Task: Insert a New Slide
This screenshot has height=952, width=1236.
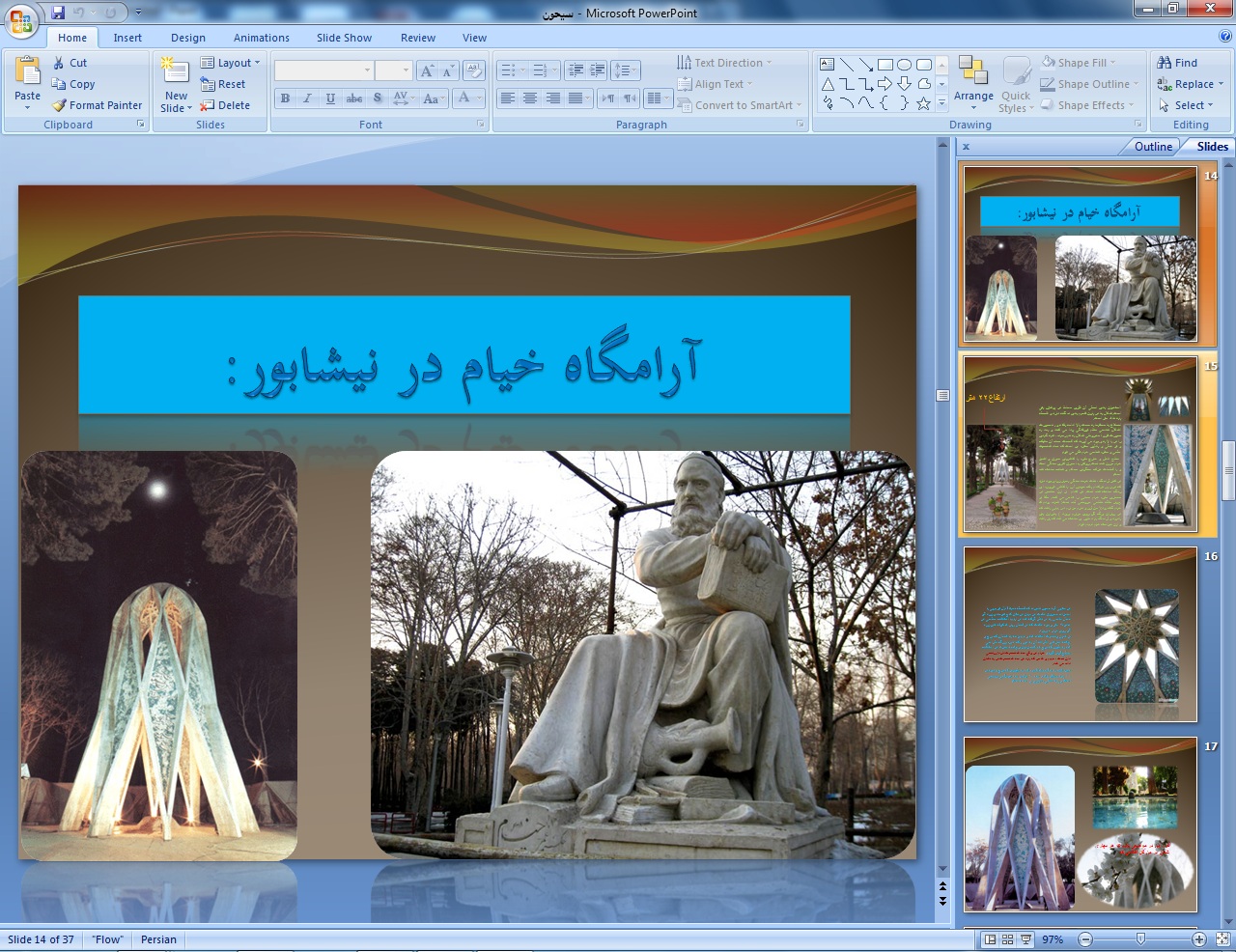Action: point(176,72)
